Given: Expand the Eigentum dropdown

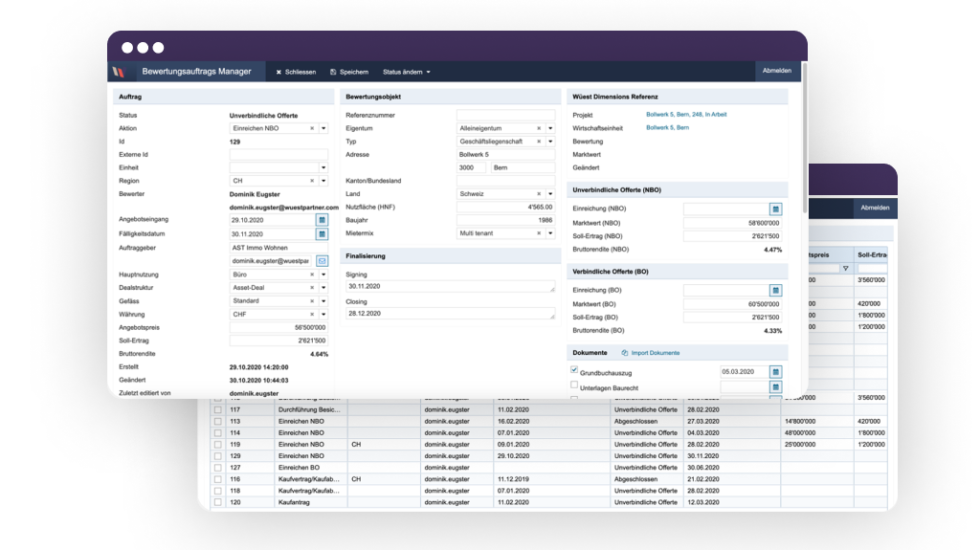Looking at the screenshot, I should tap(550, 129).
